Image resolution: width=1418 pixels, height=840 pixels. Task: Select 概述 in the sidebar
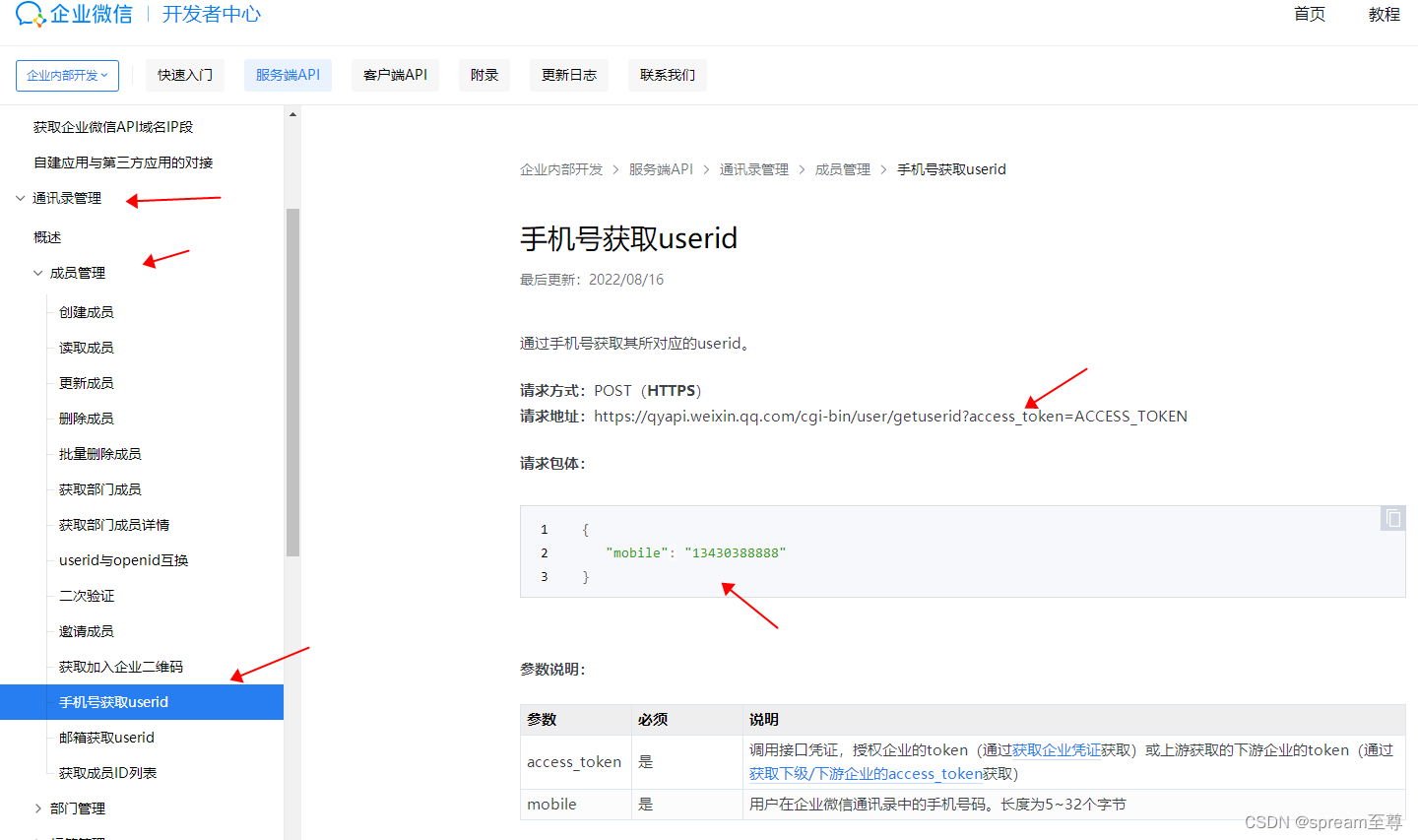(x=47, y=237)
